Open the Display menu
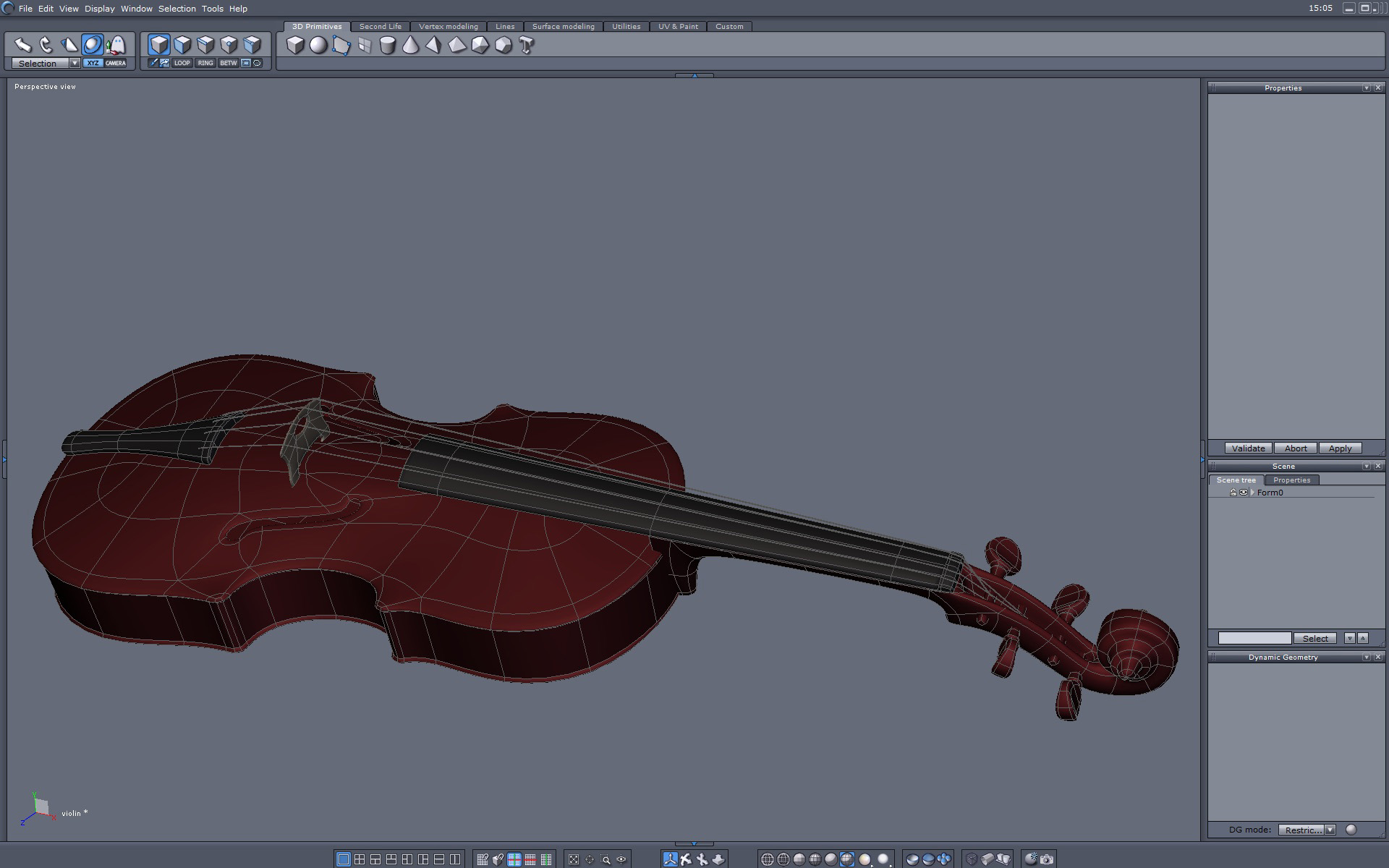Screen dimensions: 1389x868 click(99, 9)
